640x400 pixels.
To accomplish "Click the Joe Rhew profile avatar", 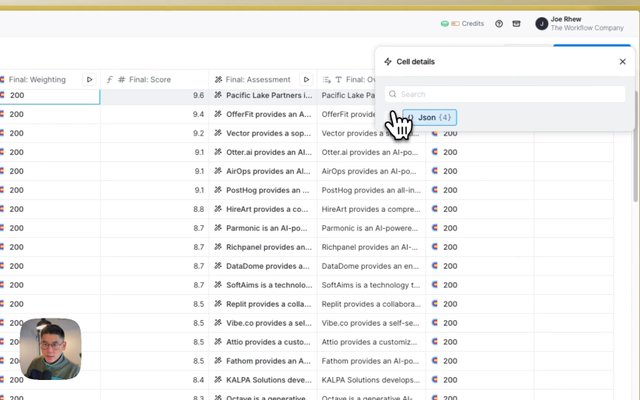I will click(541, 23).
